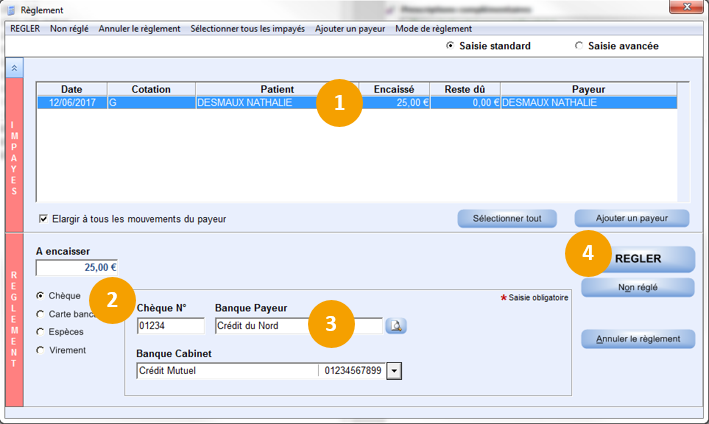Click the Ajouter un payeur button
The image size is (709, 424).
[633, 218]
